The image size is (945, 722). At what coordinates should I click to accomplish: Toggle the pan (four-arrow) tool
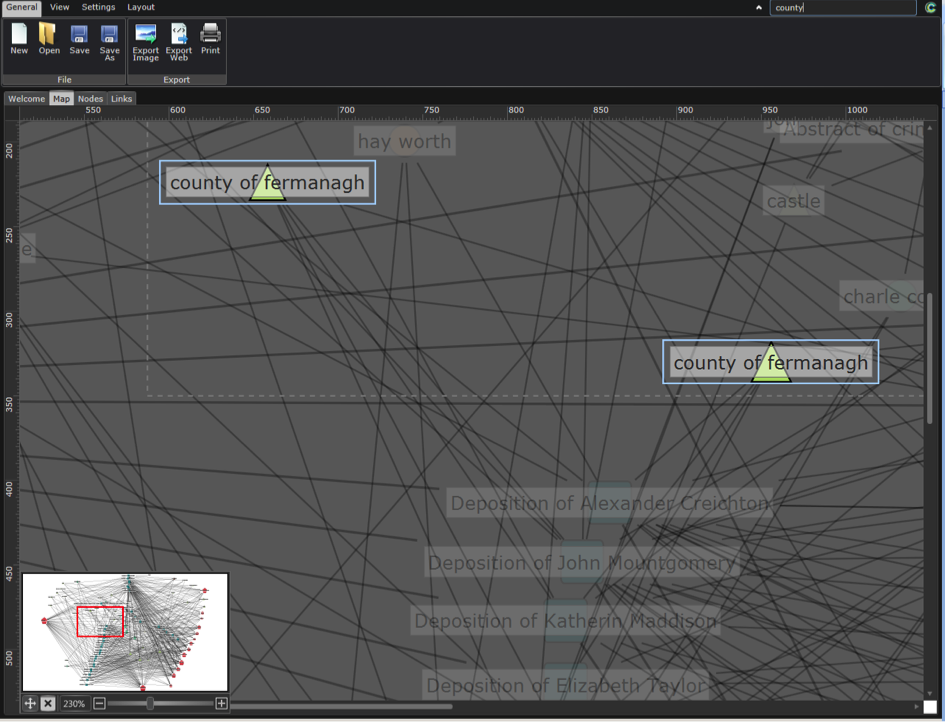click(x=30, y=704)
